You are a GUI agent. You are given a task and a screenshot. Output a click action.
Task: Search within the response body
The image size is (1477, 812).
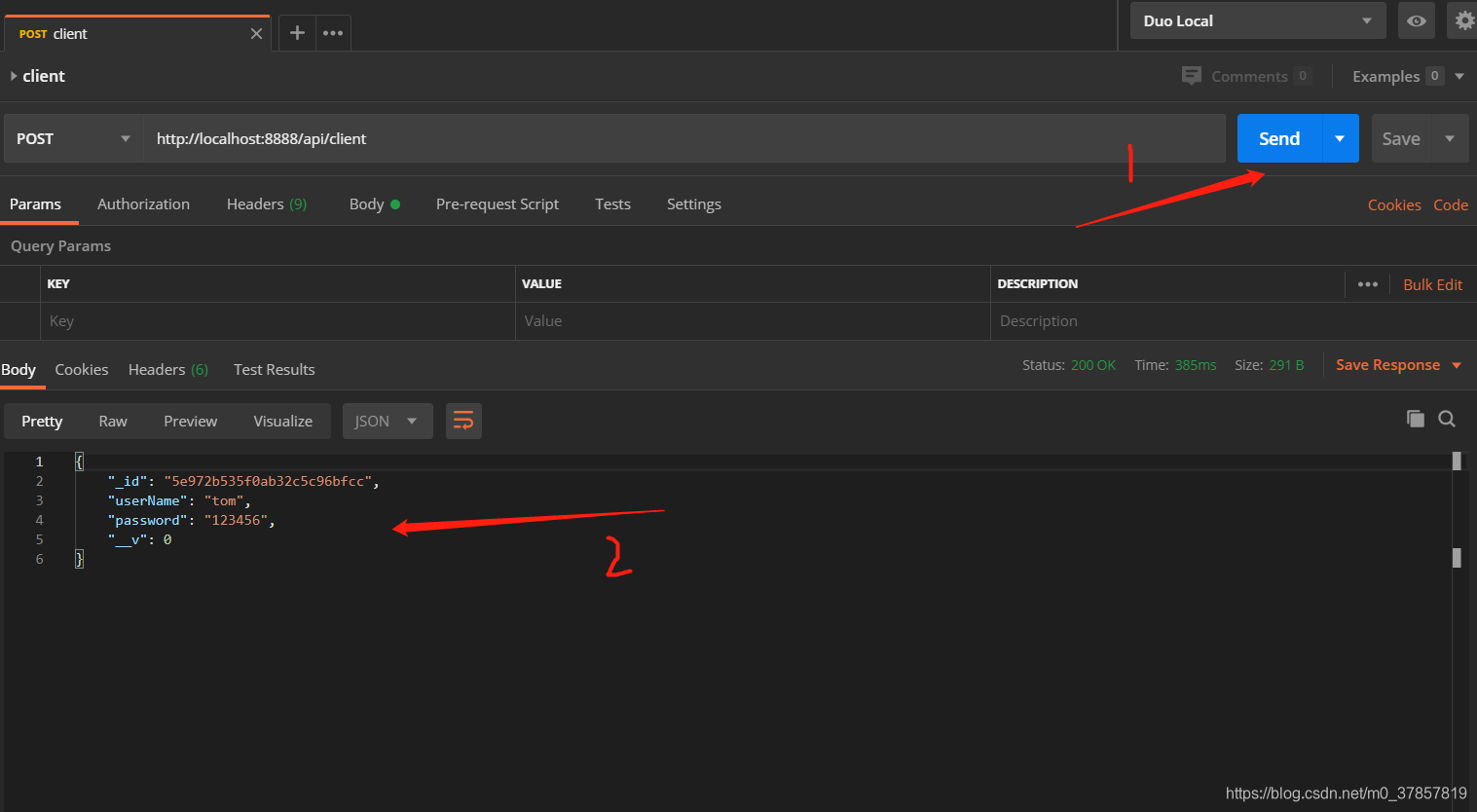pyautogui.click(x=1447, y=419)
